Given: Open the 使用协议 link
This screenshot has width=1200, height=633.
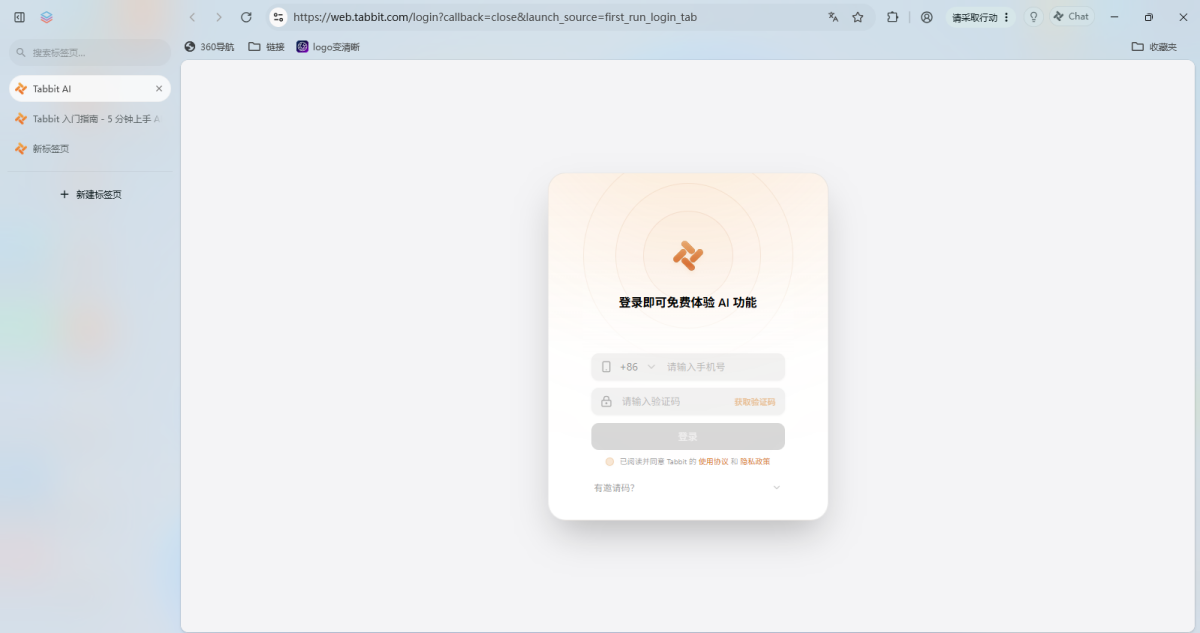Looking at the screenshot, I should point(713,462).
